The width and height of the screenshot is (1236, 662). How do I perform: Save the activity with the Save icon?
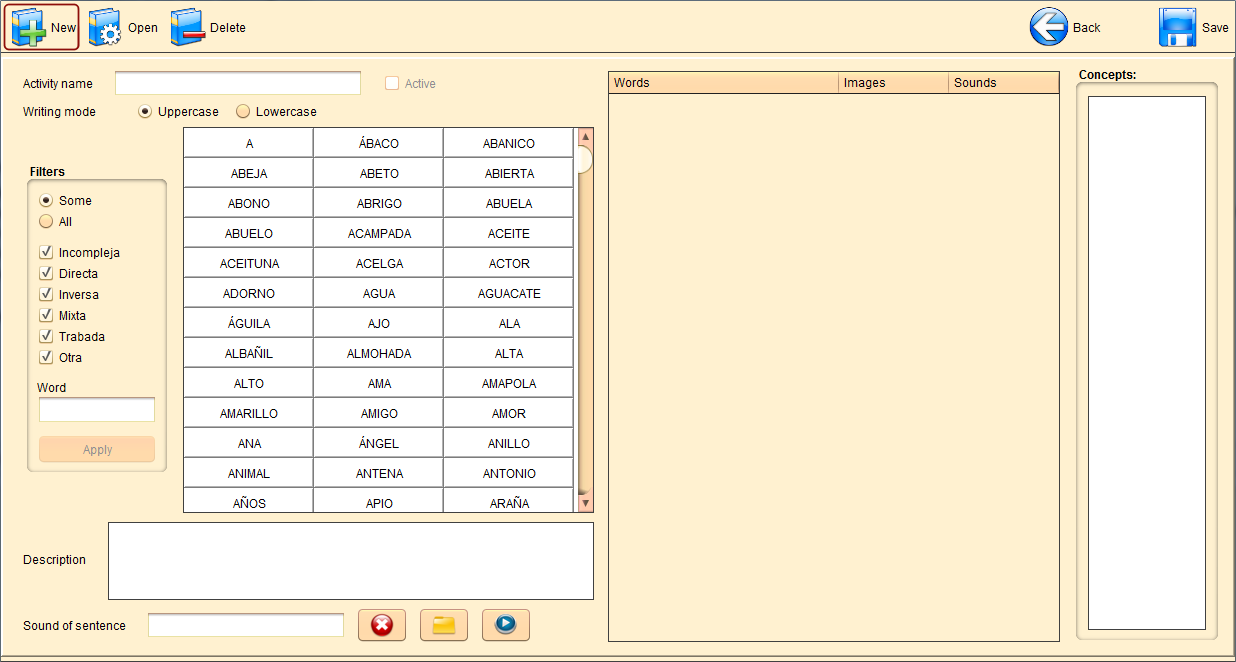[x=1178, y=28]
